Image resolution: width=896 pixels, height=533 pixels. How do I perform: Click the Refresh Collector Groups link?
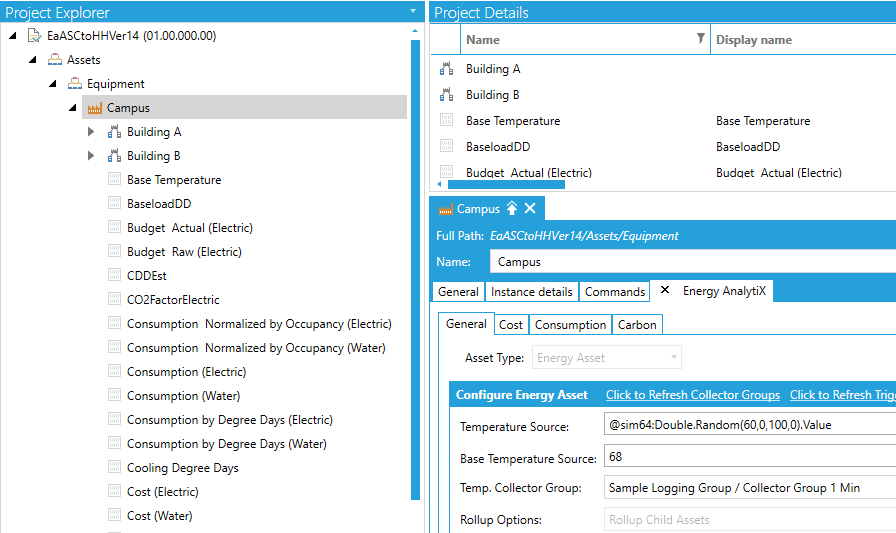tap(692, 395)
